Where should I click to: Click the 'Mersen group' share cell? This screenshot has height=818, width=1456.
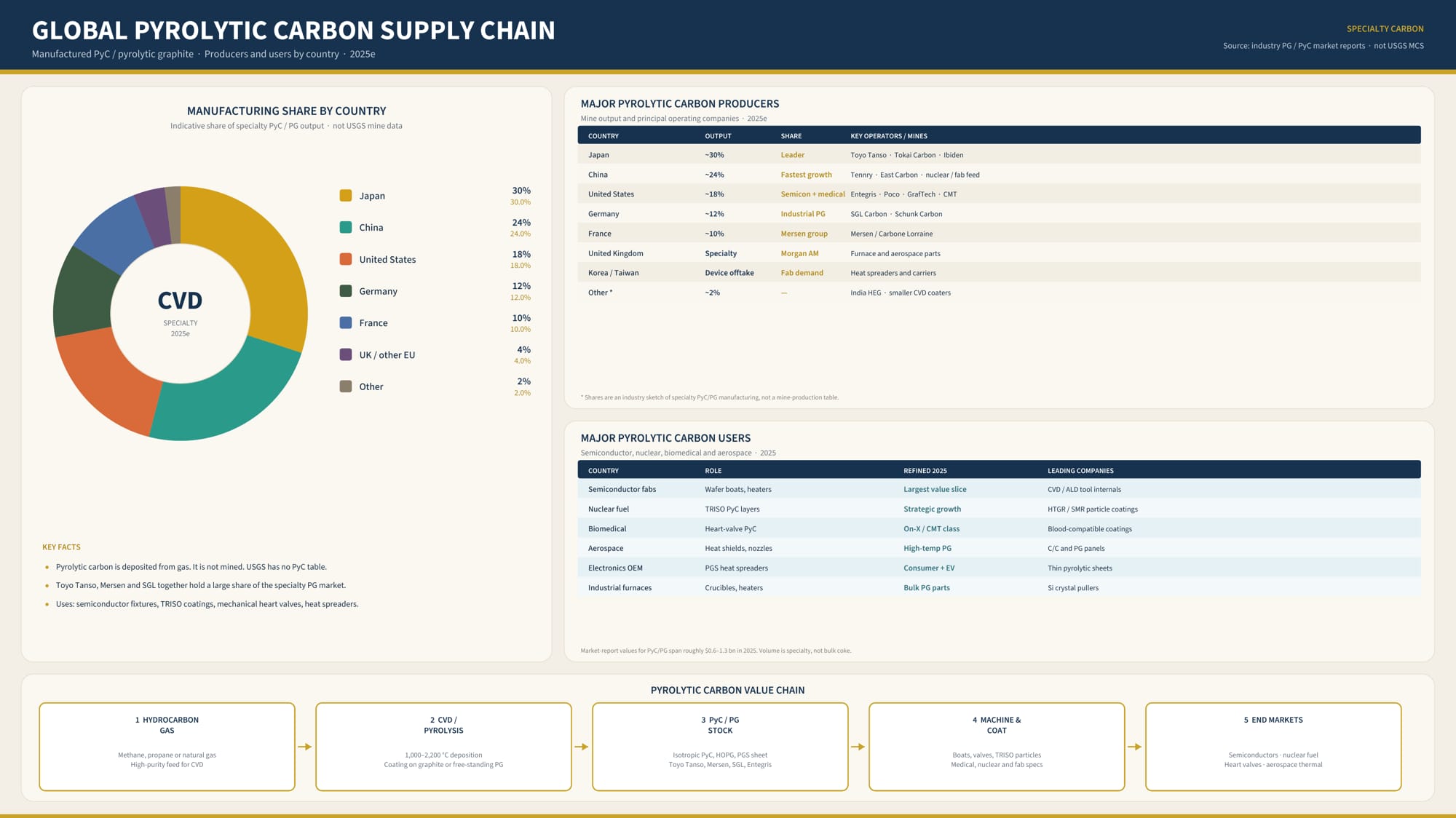pyautogui.click(x=804, y=234)
